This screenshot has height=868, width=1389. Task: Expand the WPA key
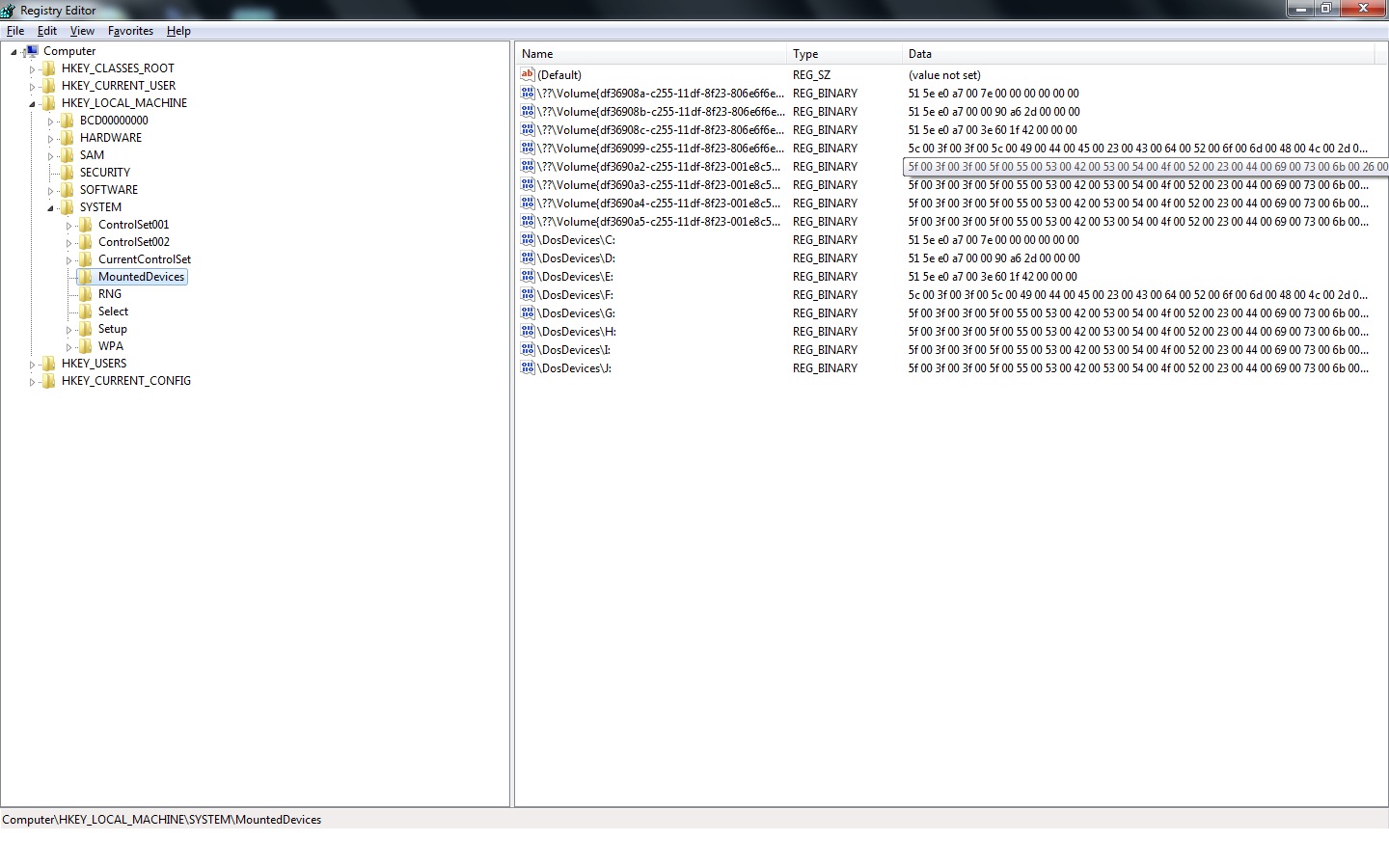(x=68, y=347)
